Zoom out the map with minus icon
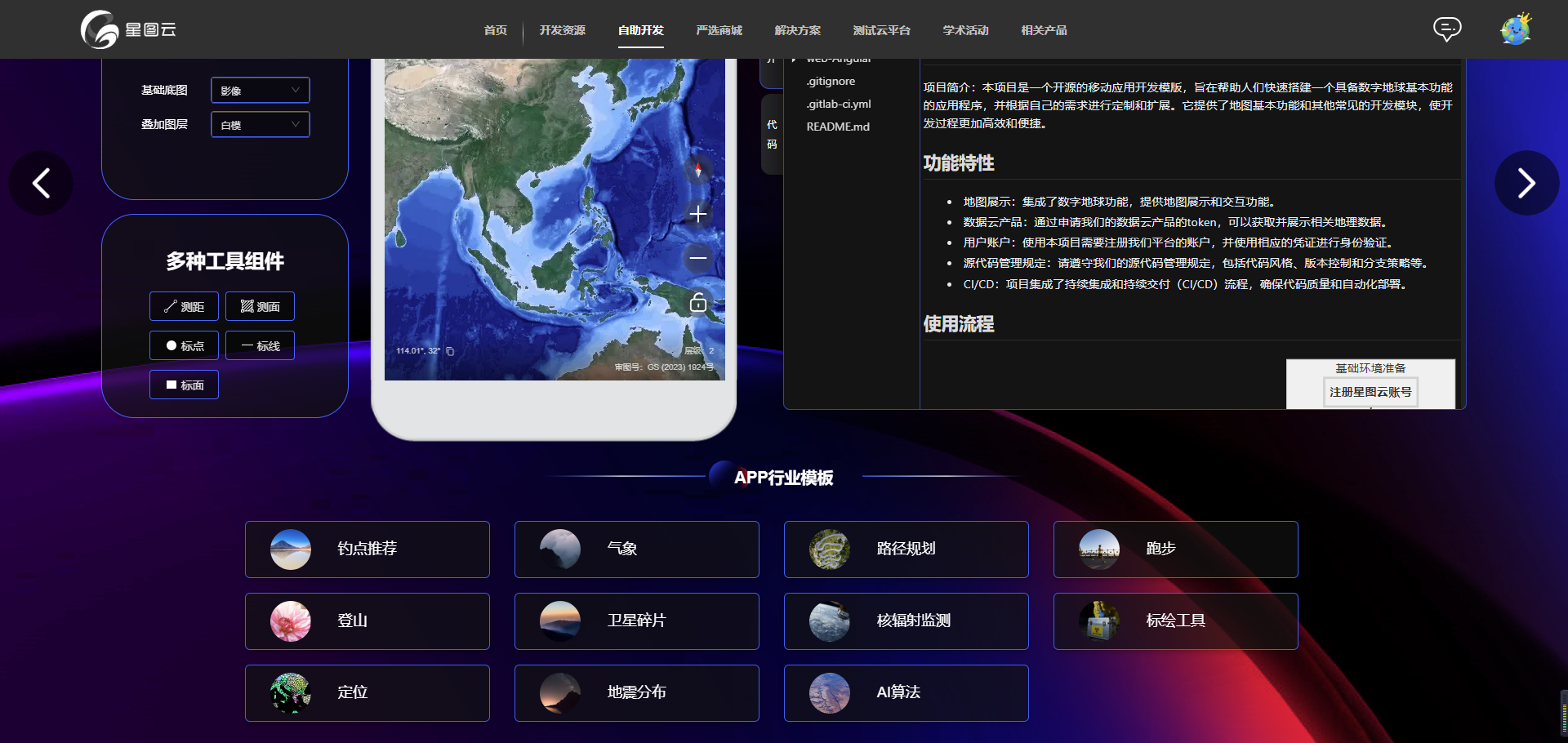 (698, 258)
